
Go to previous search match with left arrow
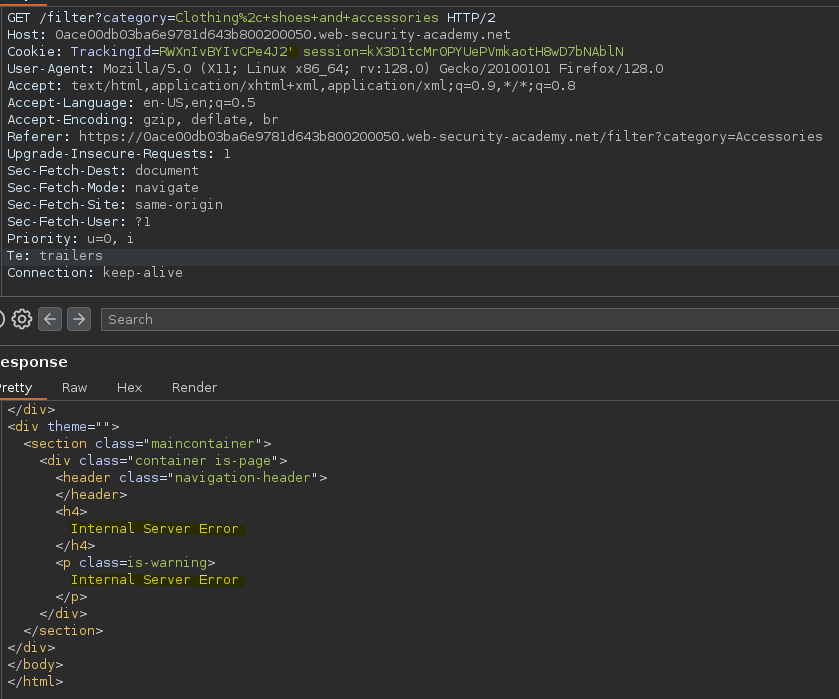[x=50, y=320]
